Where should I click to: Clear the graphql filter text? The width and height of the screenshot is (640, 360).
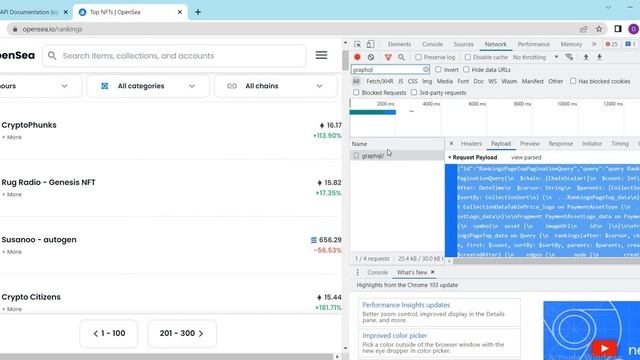click(x=425, y=70)
